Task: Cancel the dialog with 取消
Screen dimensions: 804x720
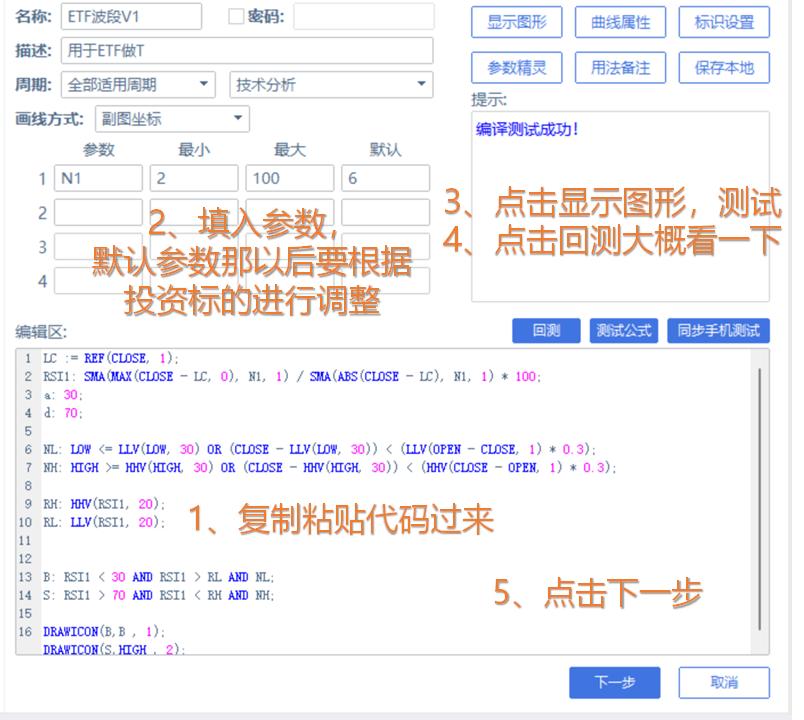Action: point(723,682)
